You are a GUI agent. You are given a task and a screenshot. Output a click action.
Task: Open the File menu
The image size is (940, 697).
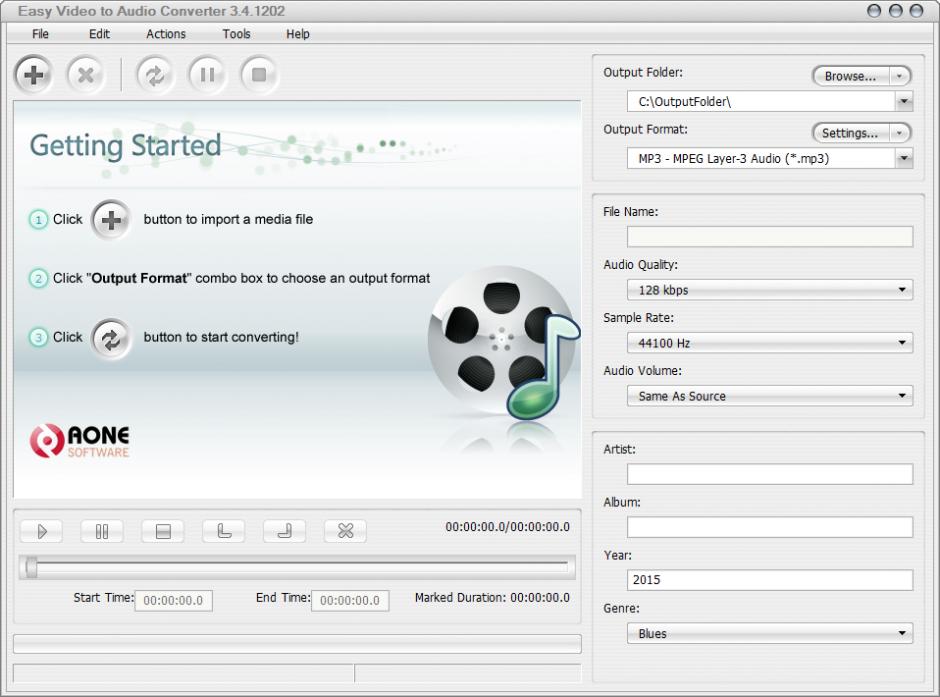40,34
